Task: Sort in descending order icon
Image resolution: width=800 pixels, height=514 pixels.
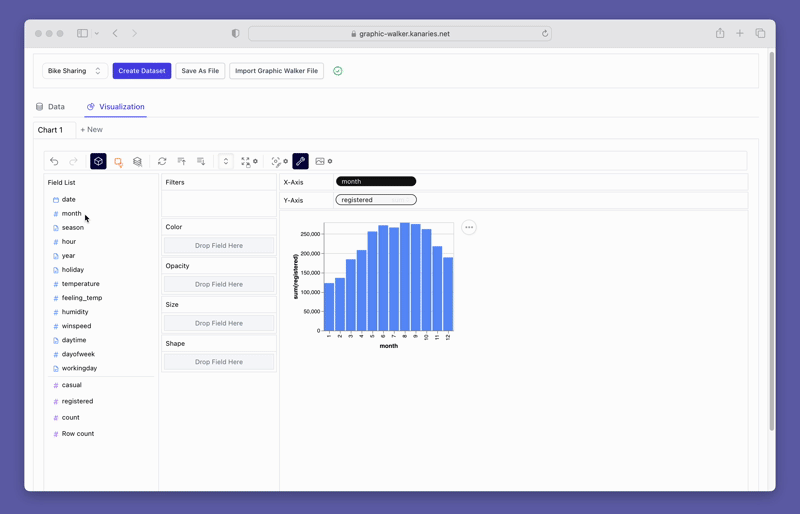Action: click(201, 161)
